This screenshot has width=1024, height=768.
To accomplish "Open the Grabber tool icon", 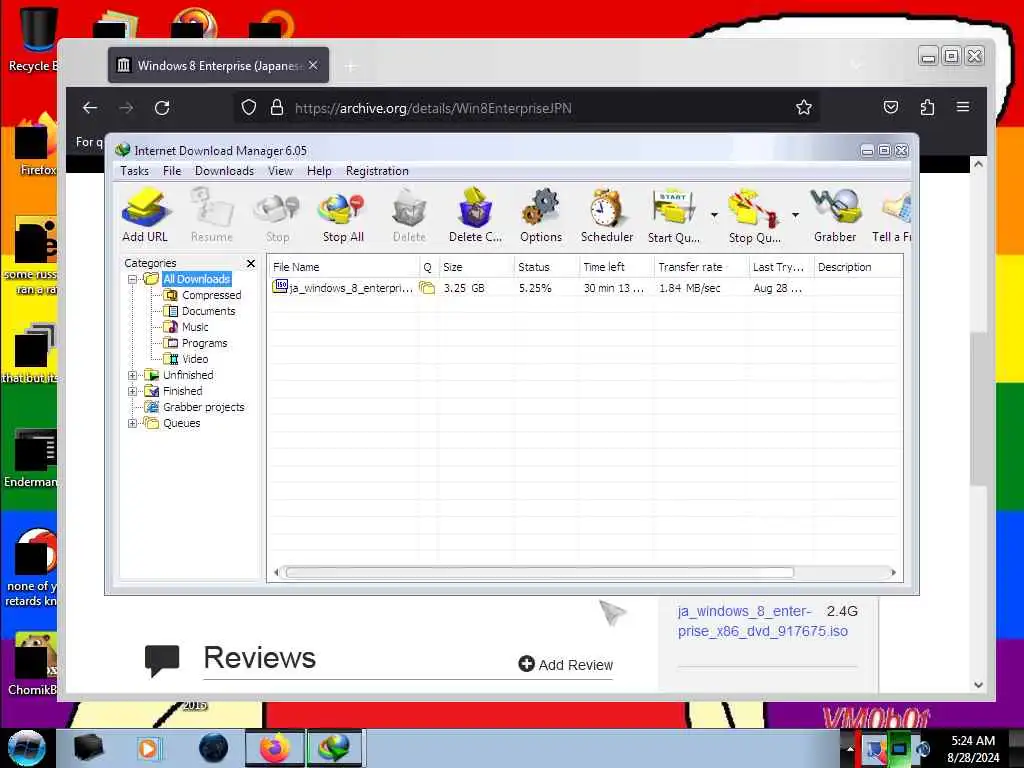I will [x=835, y=215].
